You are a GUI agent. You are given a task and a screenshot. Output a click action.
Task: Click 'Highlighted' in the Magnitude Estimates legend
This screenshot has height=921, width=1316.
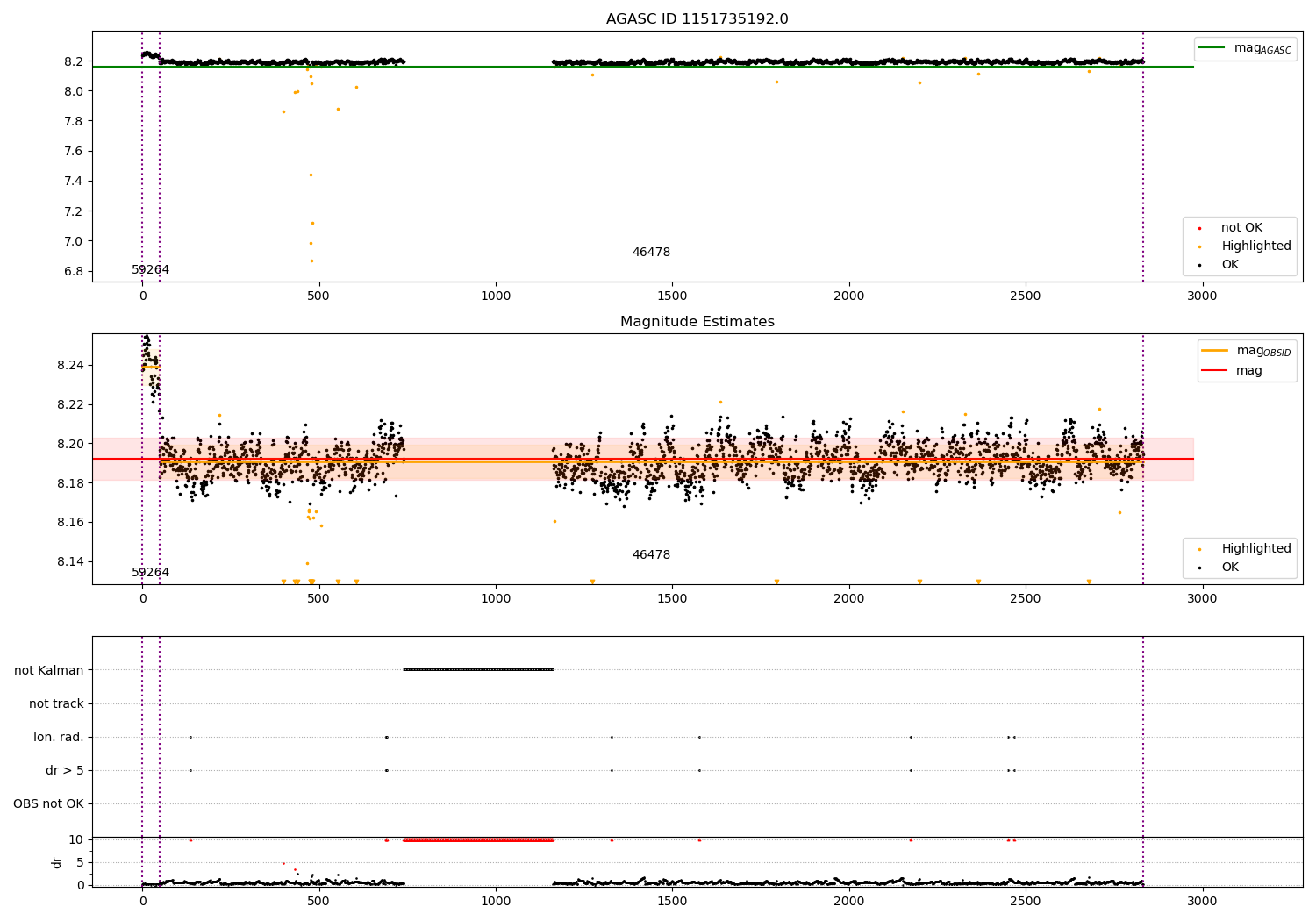(1256, 549)
